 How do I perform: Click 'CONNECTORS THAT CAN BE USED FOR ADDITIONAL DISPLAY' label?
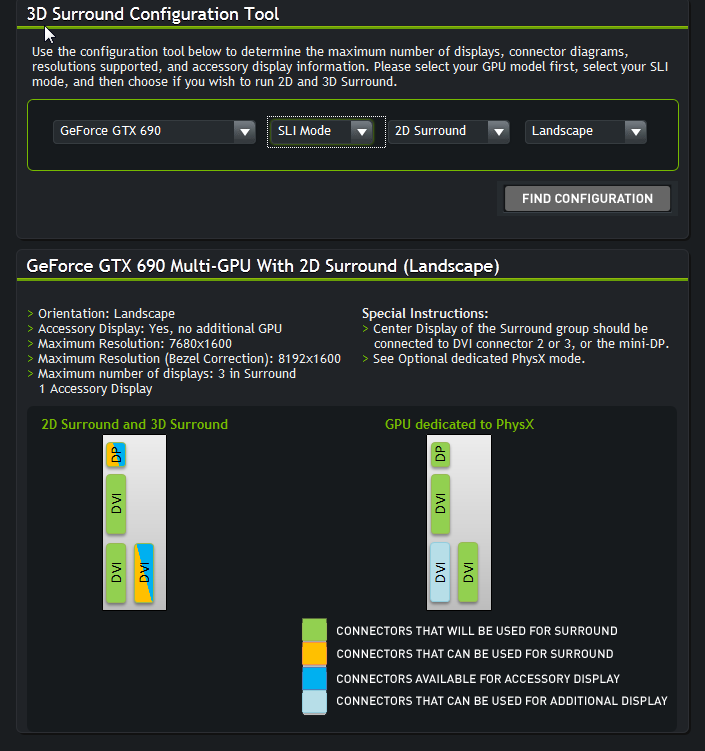(x=502, y=701)
